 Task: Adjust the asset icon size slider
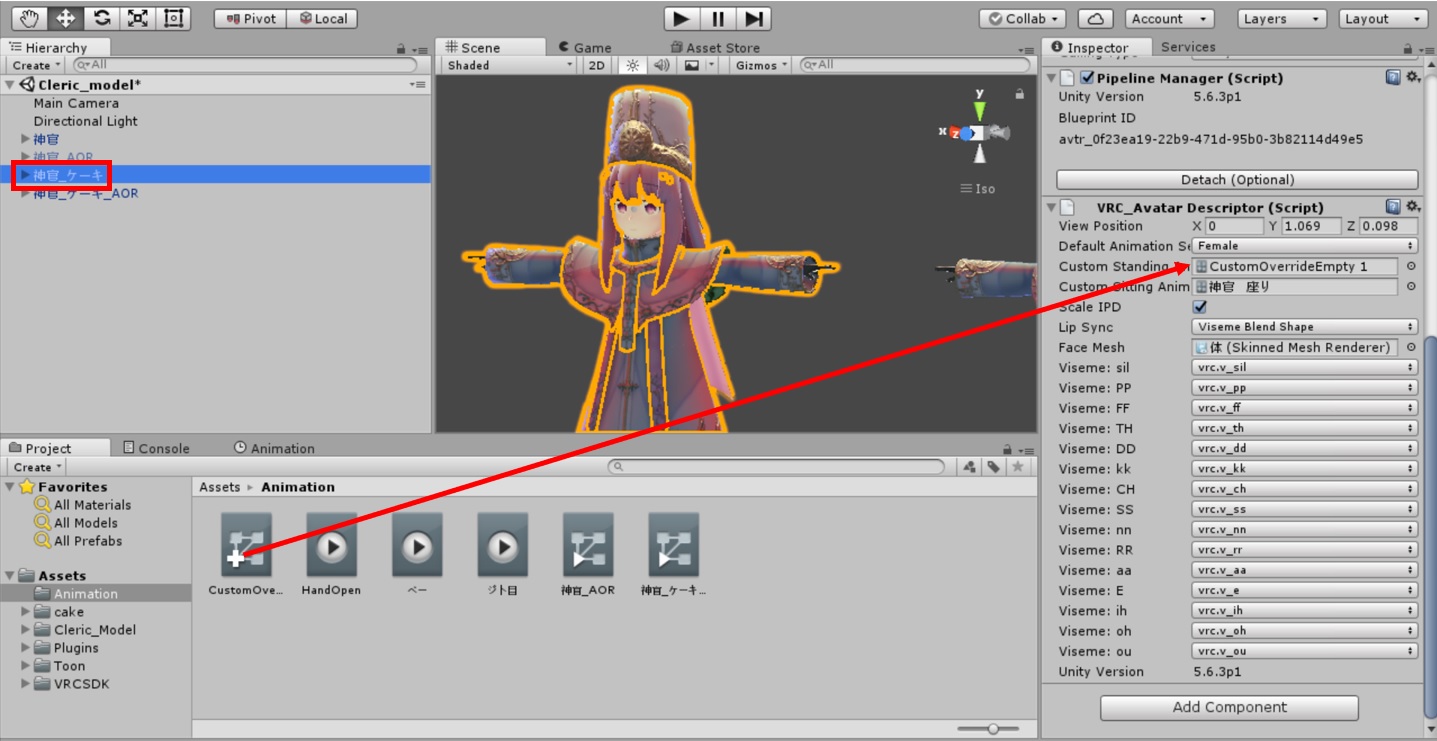coord(992,729)
